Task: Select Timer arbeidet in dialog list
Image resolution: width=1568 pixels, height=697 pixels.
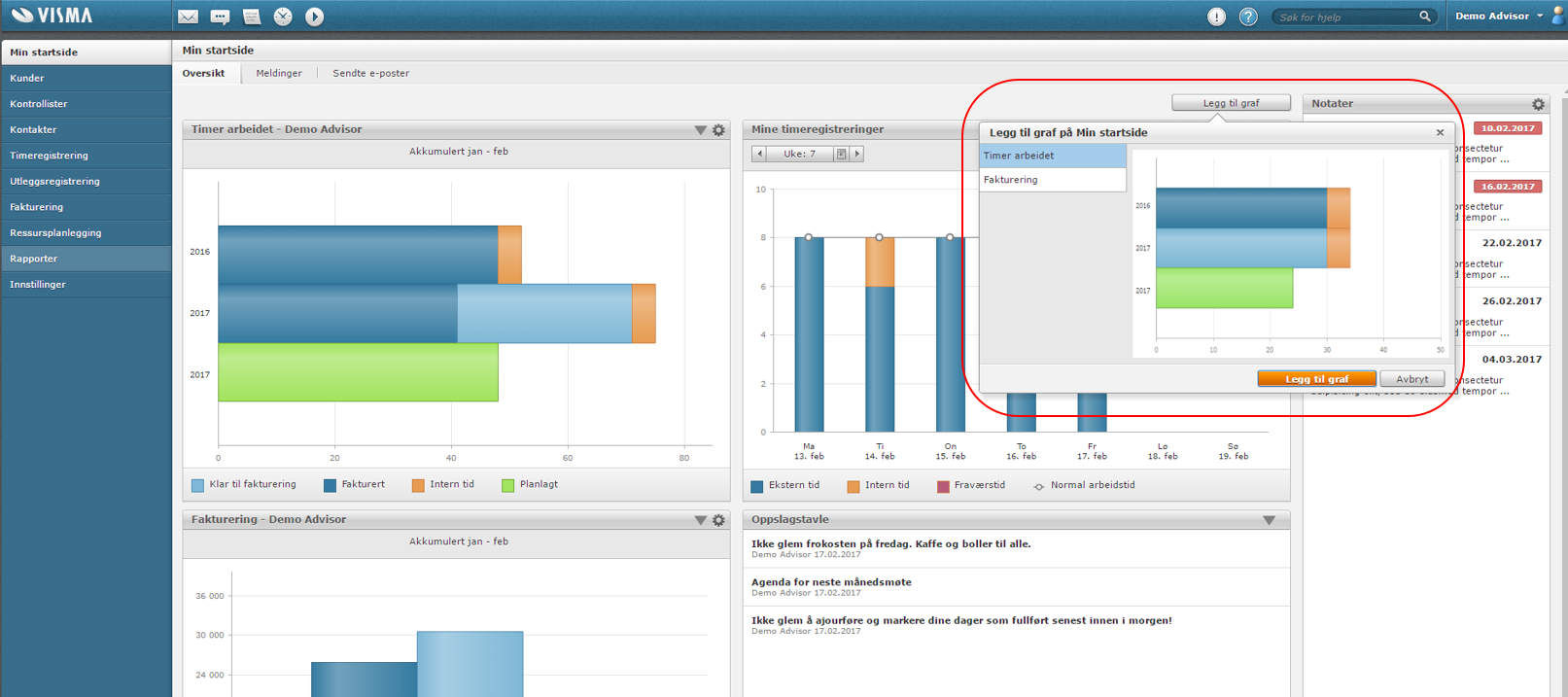Action: click(x=1053, y=156)
